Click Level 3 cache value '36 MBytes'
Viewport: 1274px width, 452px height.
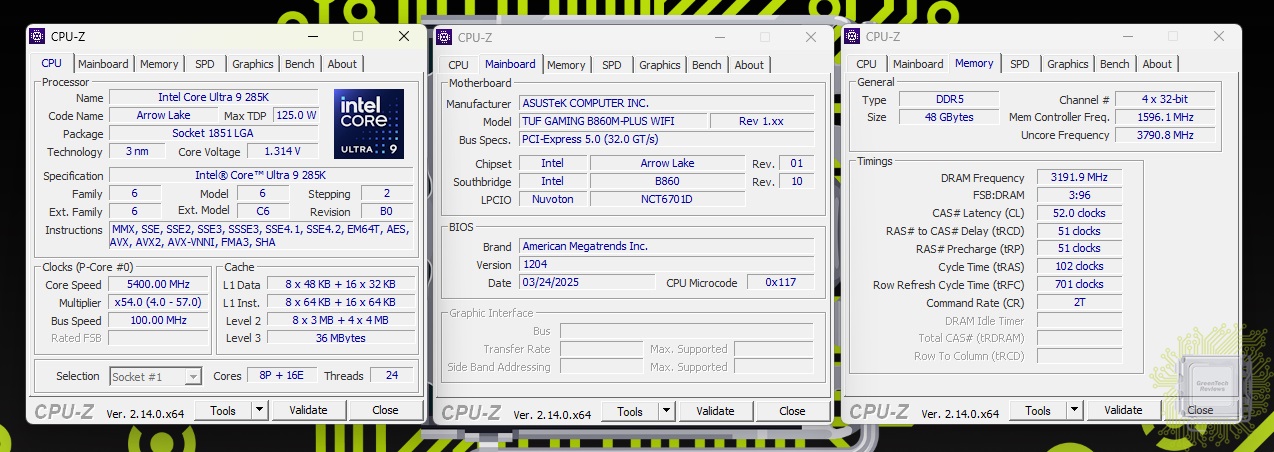(340, 338)
